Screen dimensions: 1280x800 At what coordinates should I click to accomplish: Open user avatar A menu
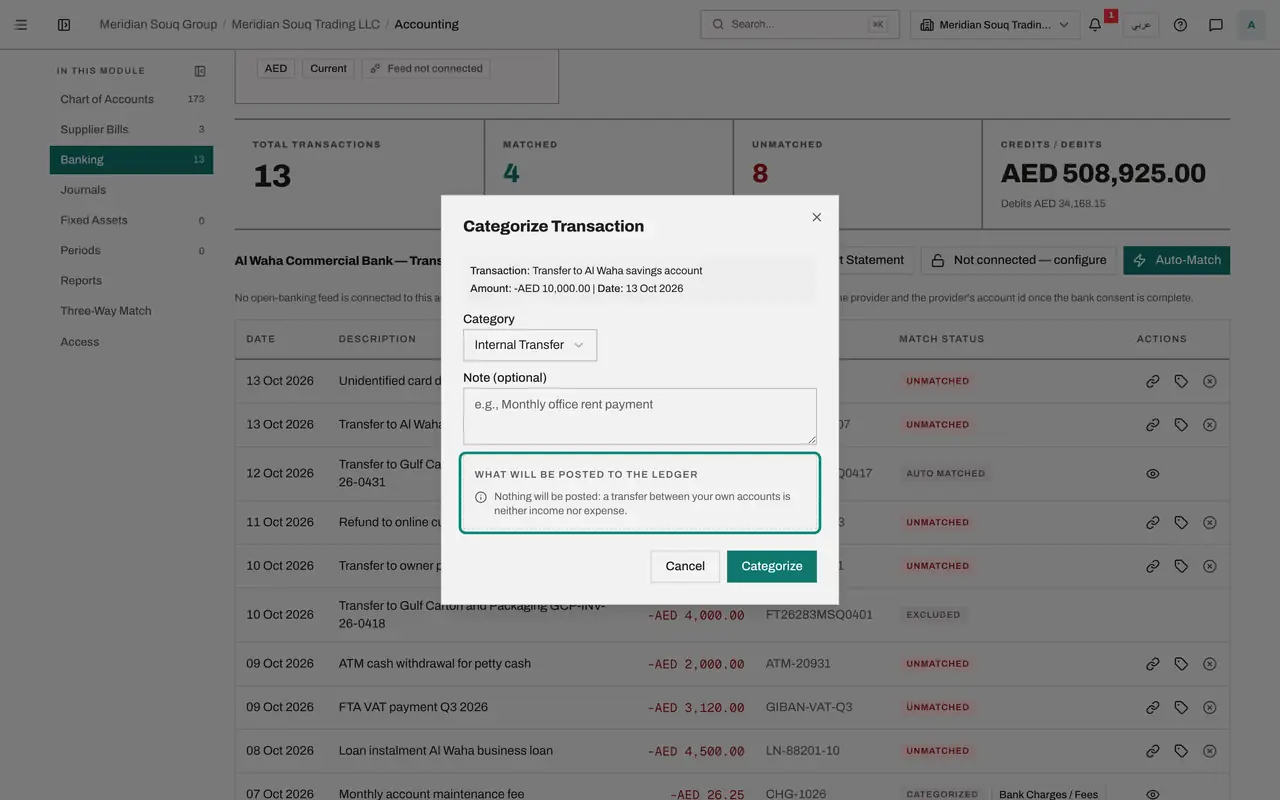[1251, 25]
